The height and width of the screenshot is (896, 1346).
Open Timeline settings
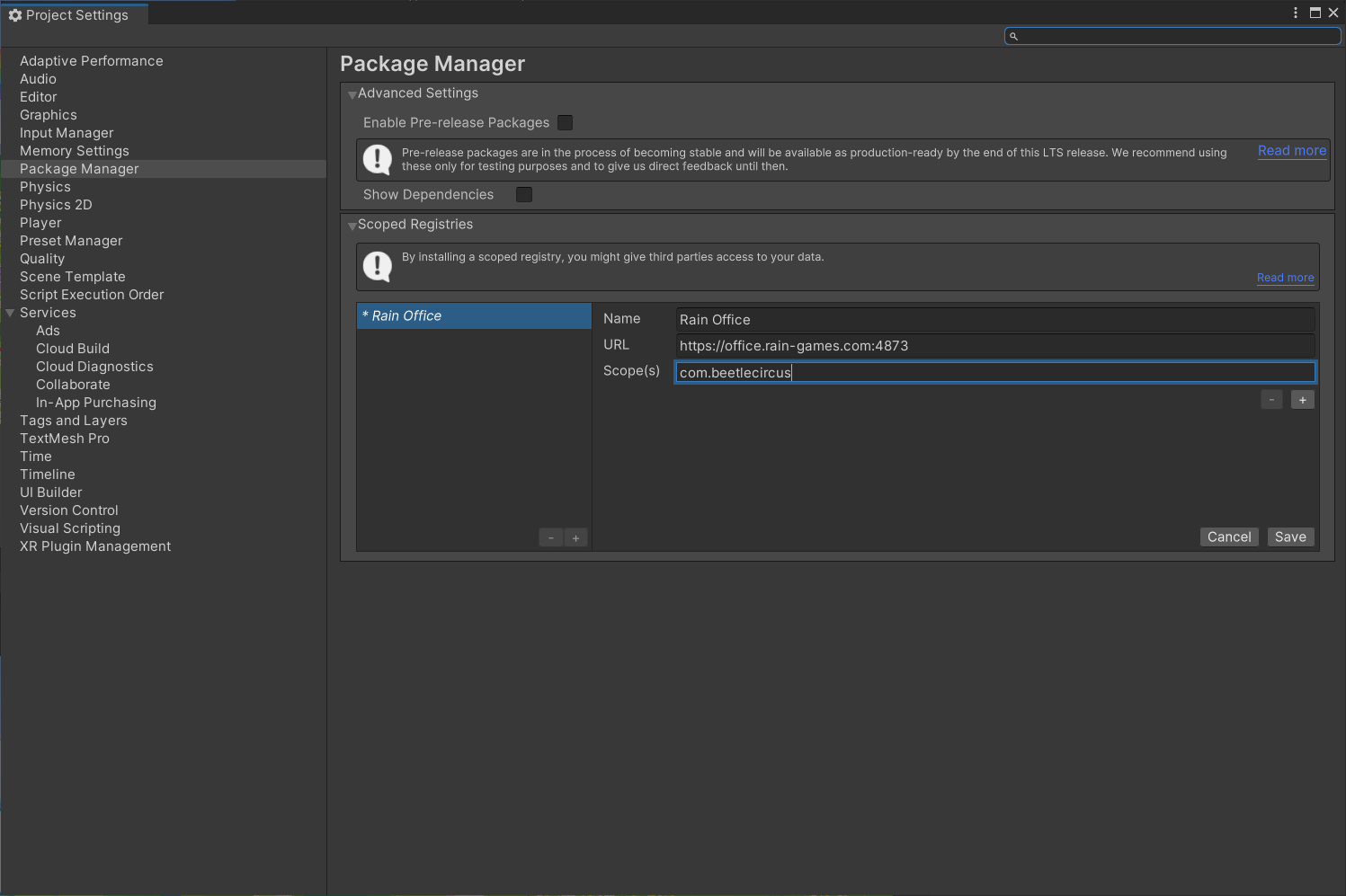[48, 475]
